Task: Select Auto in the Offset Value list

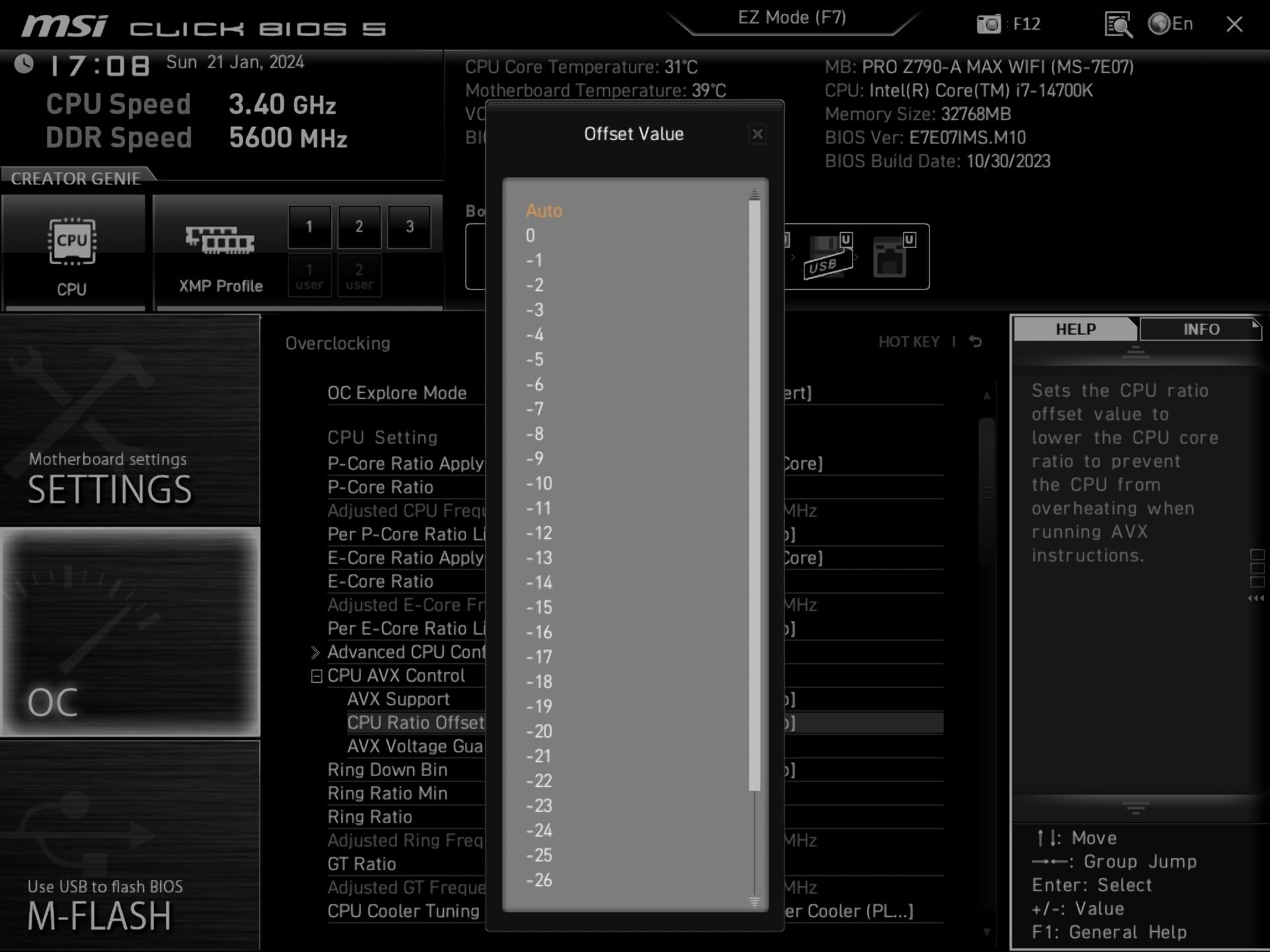Action: click(544, 211)
